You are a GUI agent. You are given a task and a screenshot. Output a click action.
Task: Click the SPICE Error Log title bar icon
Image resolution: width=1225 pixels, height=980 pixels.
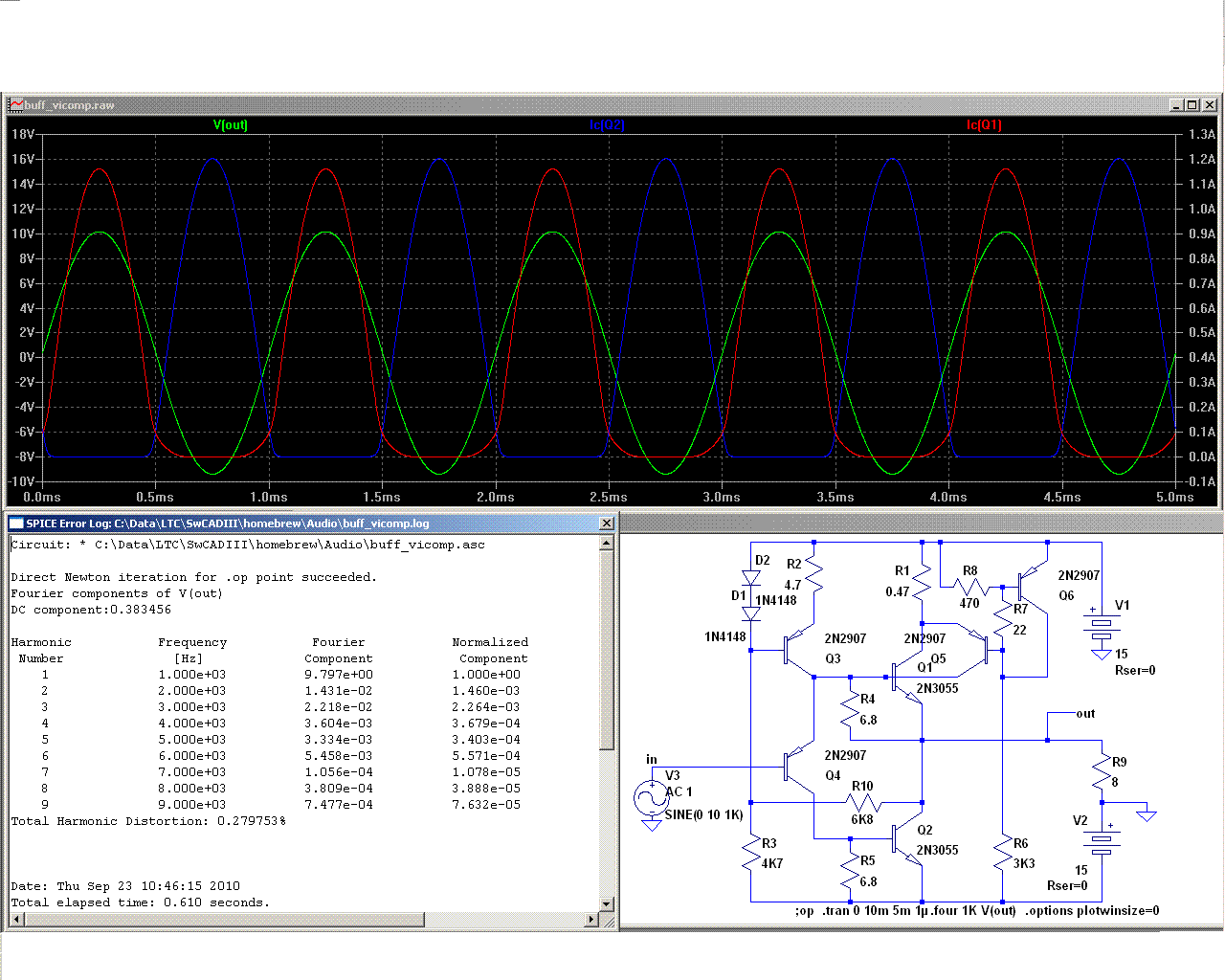[16, 523]
